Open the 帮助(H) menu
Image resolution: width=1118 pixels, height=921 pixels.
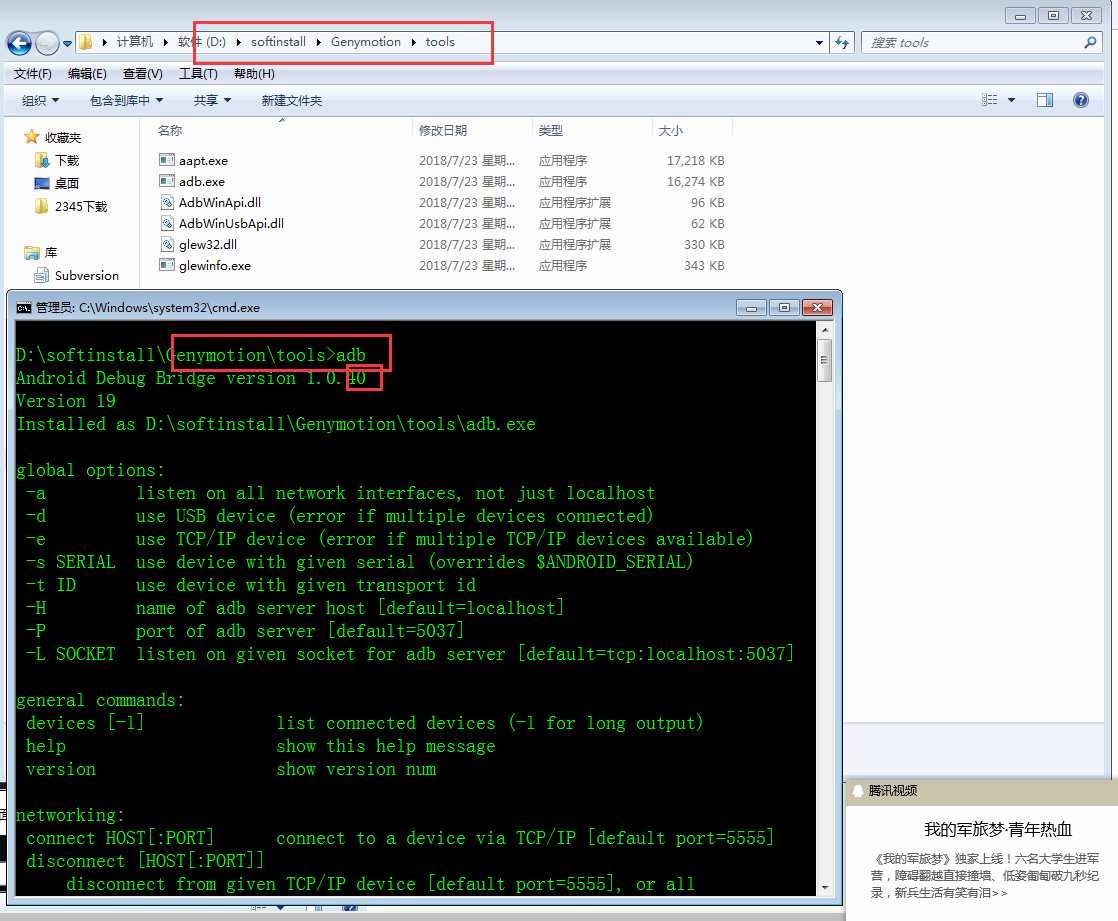[x=254, y=73]
